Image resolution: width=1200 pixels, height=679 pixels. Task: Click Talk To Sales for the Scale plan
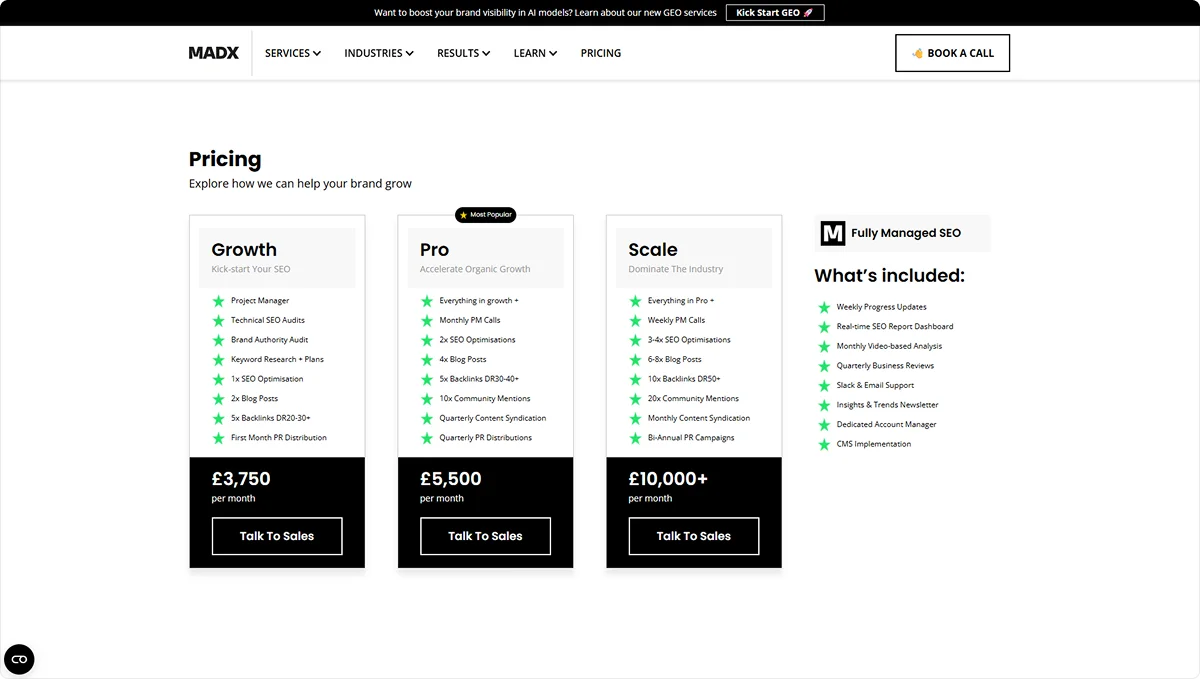(x=693, y=536)
